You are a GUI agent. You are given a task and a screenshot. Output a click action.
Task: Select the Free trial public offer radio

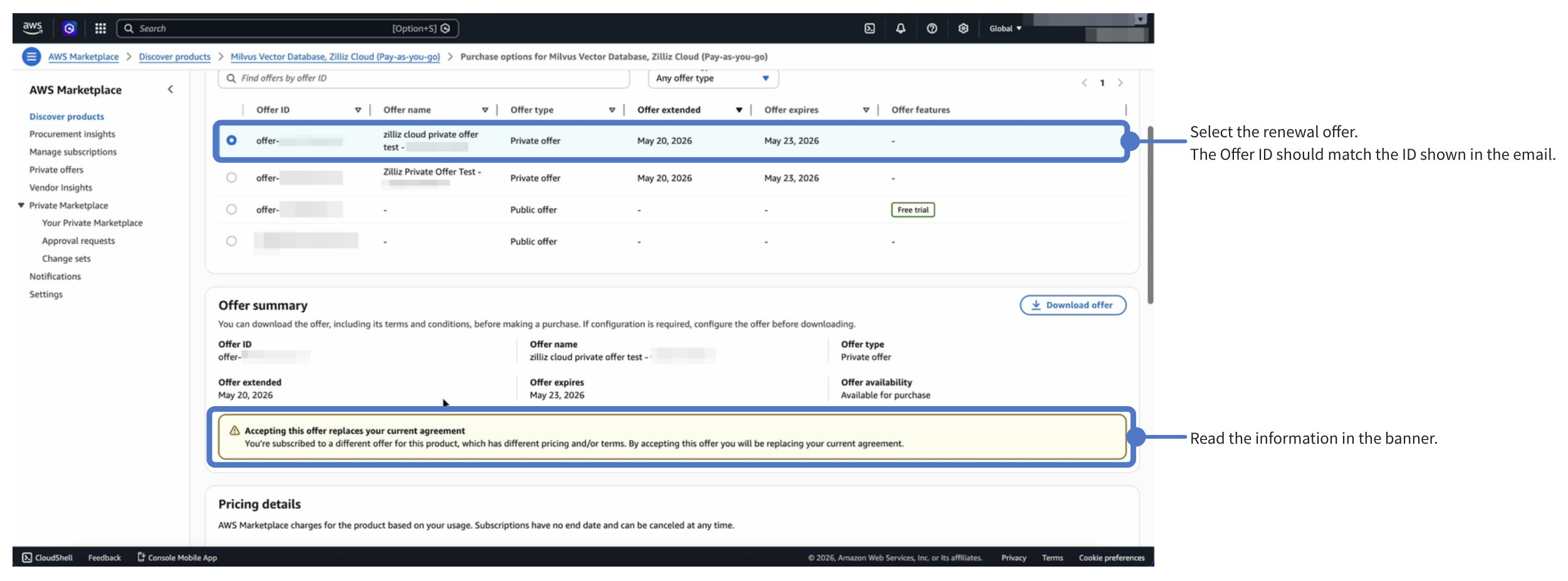231,209
